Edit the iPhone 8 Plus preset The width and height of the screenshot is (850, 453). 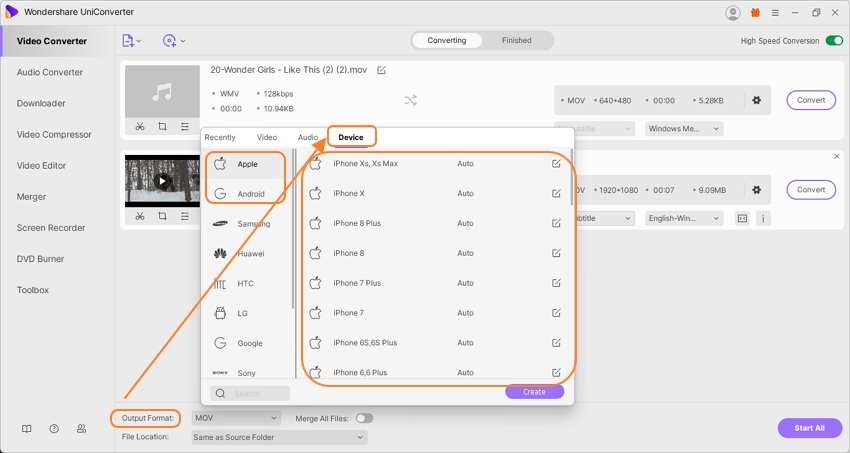point(556,223)
